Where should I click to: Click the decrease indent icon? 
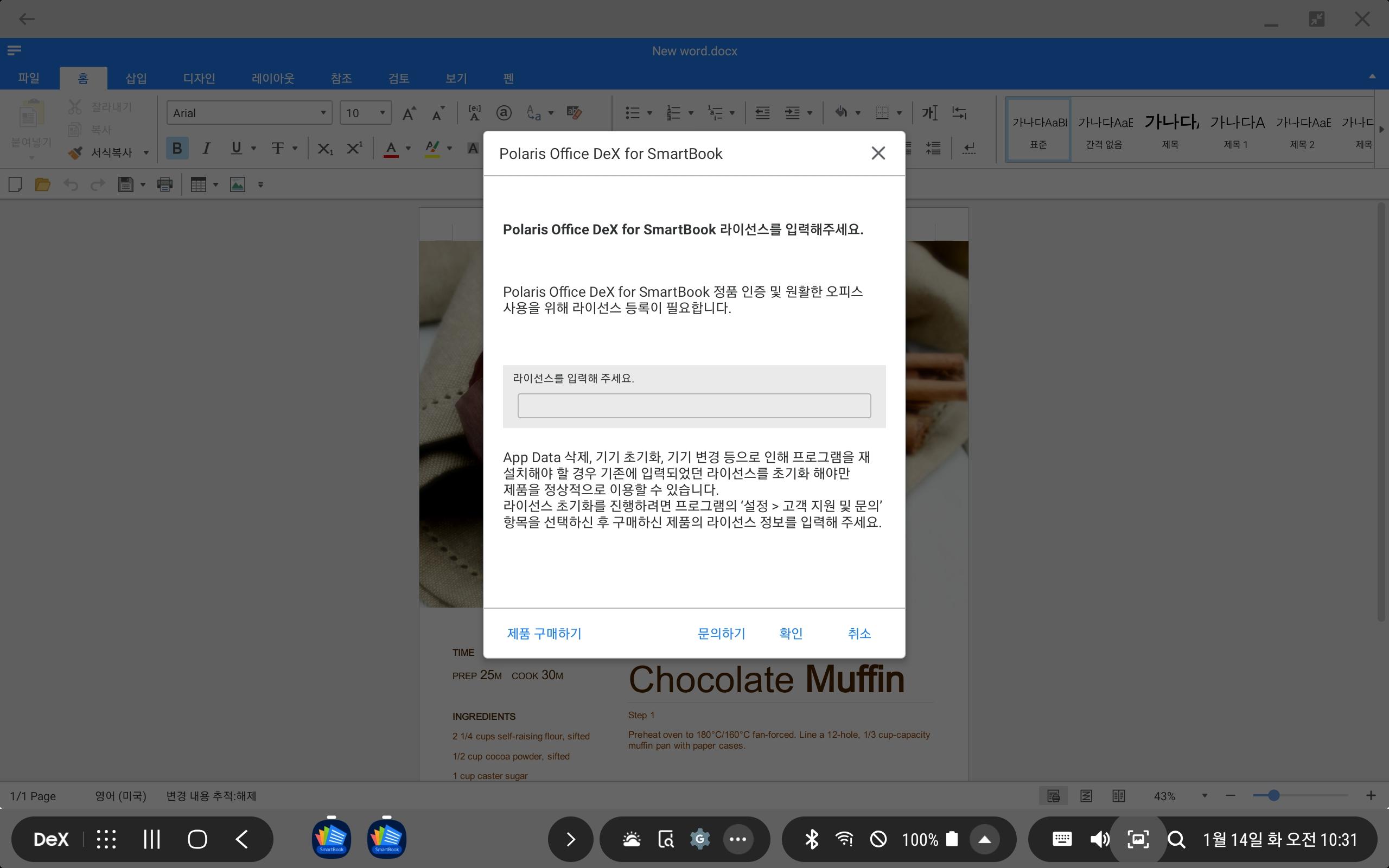tap(762, 113)
